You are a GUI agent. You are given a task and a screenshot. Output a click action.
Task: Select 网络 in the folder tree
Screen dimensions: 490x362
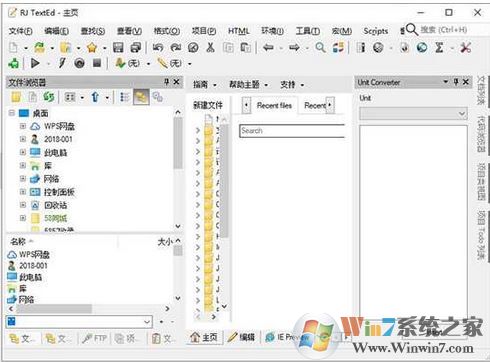(x=51, y=179)
